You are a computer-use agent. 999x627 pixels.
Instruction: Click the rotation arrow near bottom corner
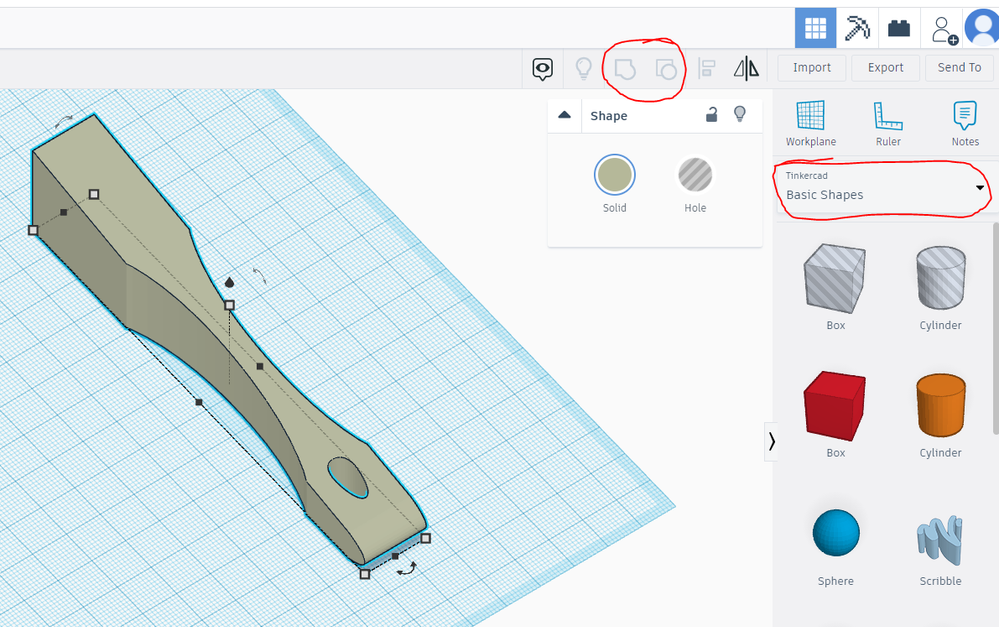click(406, 568)
